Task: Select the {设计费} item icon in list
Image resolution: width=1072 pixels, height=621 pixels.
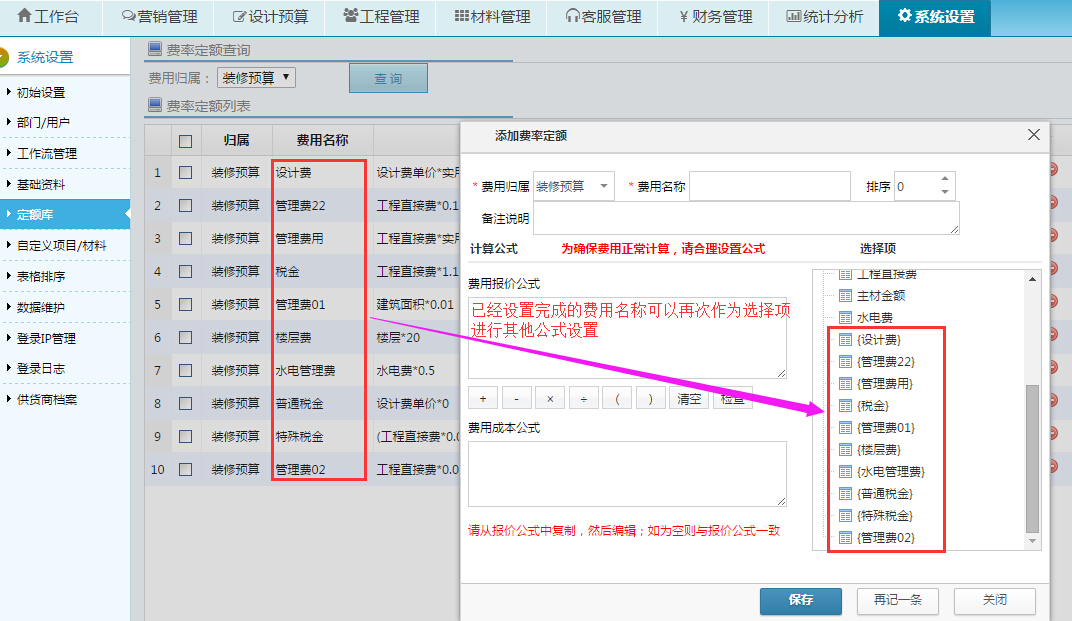Action: (845, 340)
